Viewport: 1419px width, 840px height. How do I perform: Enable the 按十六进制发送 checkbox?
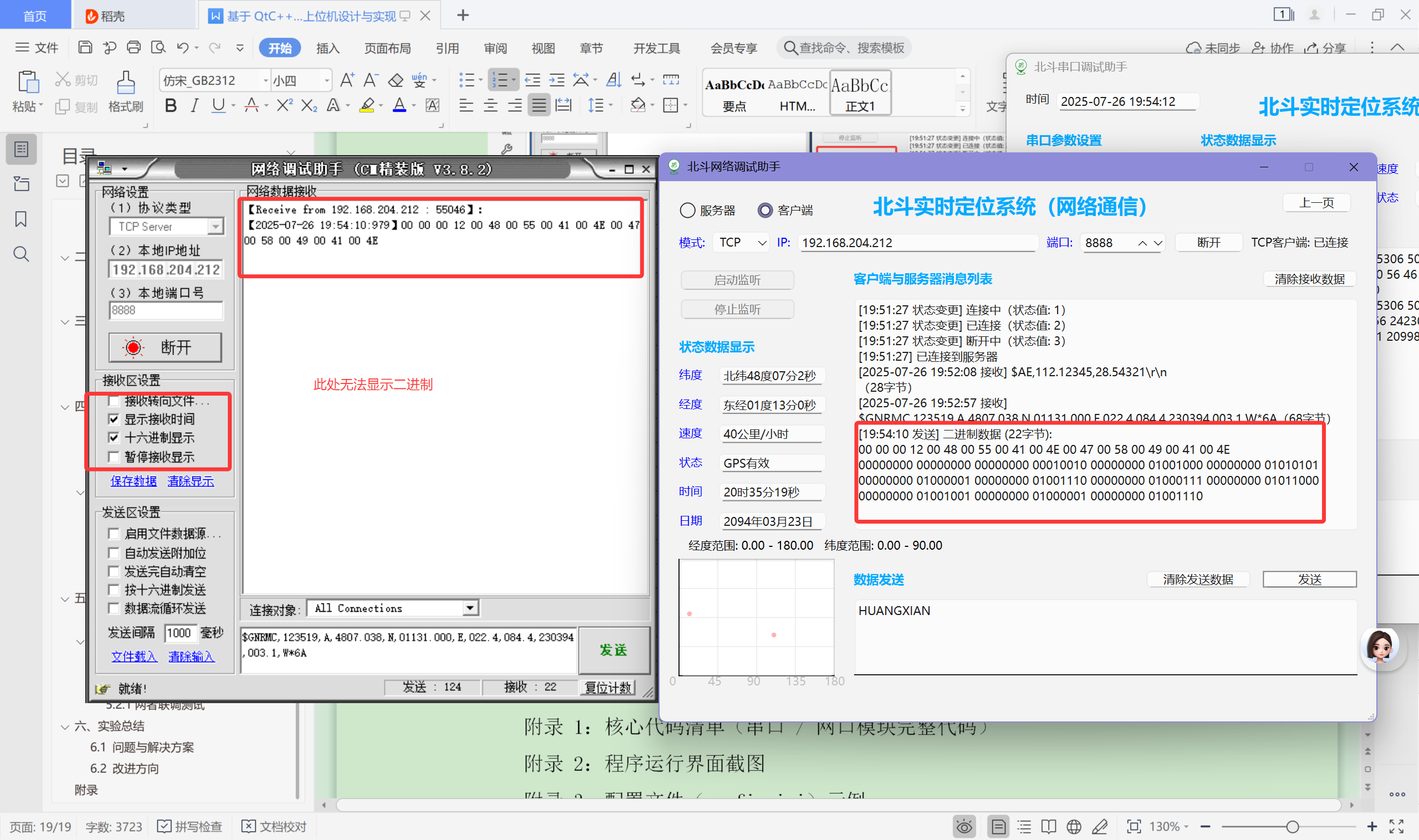114,590
